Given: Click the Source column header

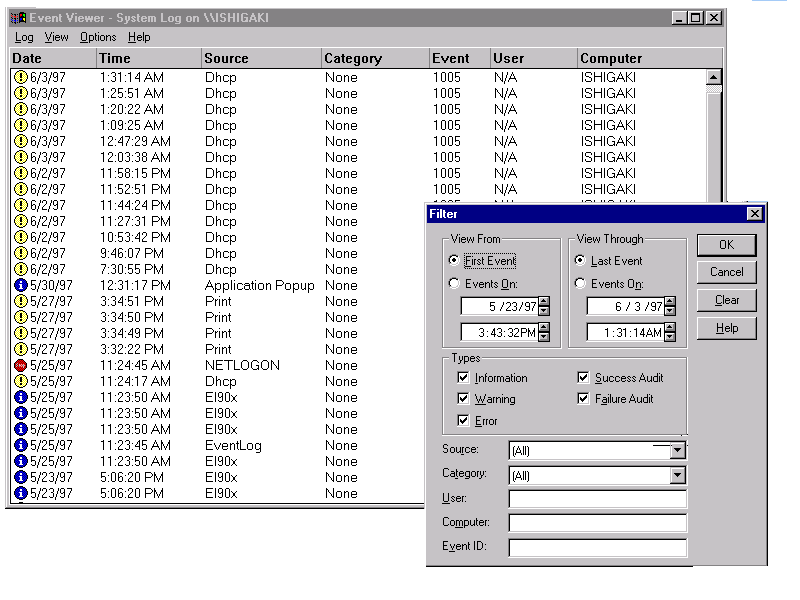Looking at the screenshot, I should [262, 58].
